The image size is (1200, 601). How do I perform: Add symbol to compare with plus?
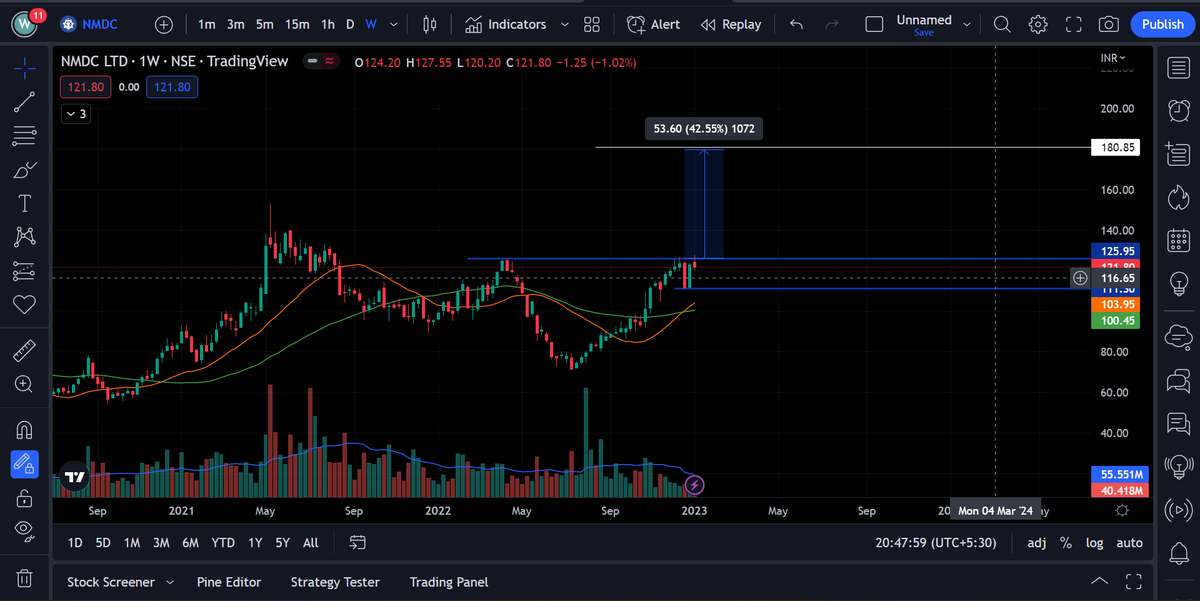click(164, 24)
